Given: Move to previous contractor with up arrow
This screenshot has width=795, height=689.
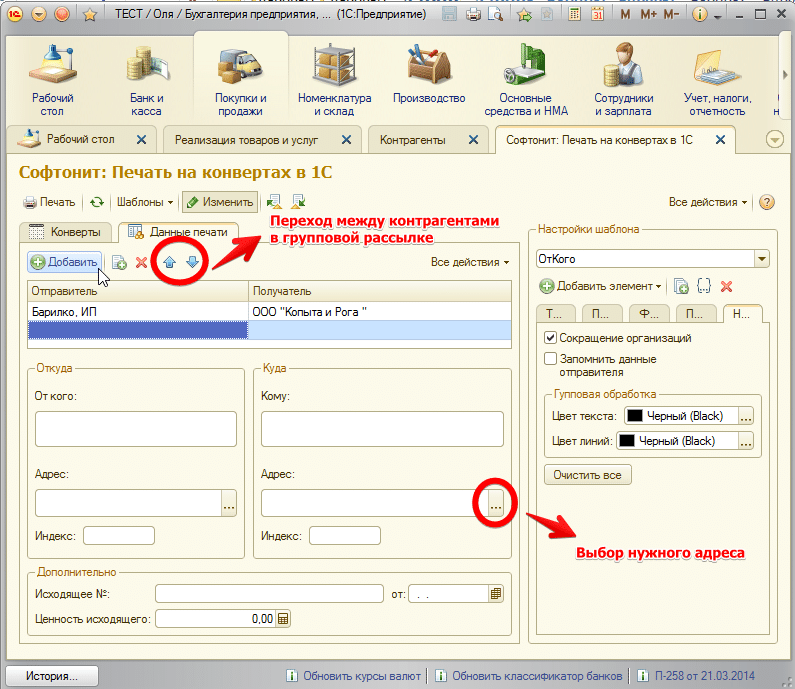Looking at the screenshot, I should coord(170,263).
